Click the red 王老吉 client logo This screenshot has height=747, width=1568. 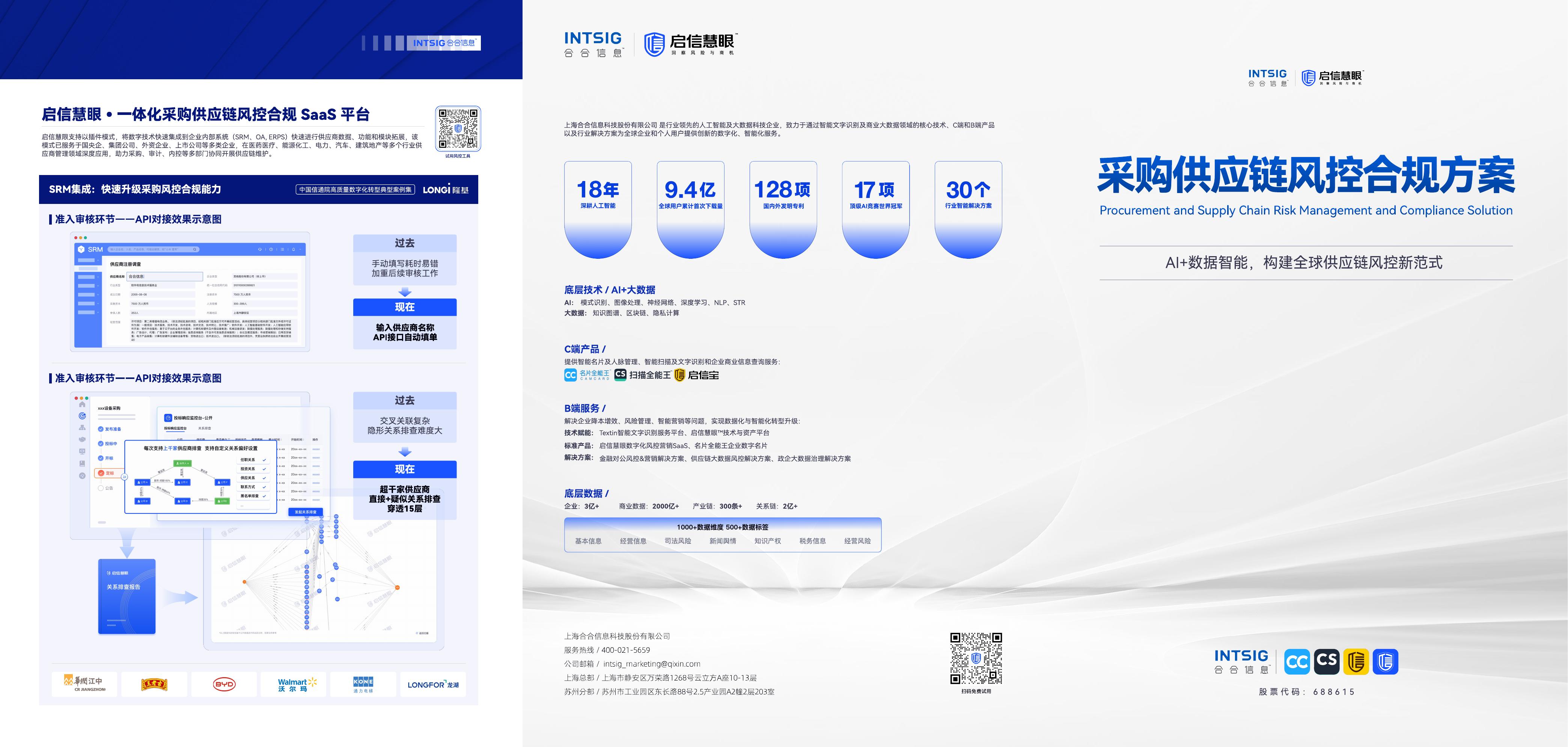coord(154,684)
